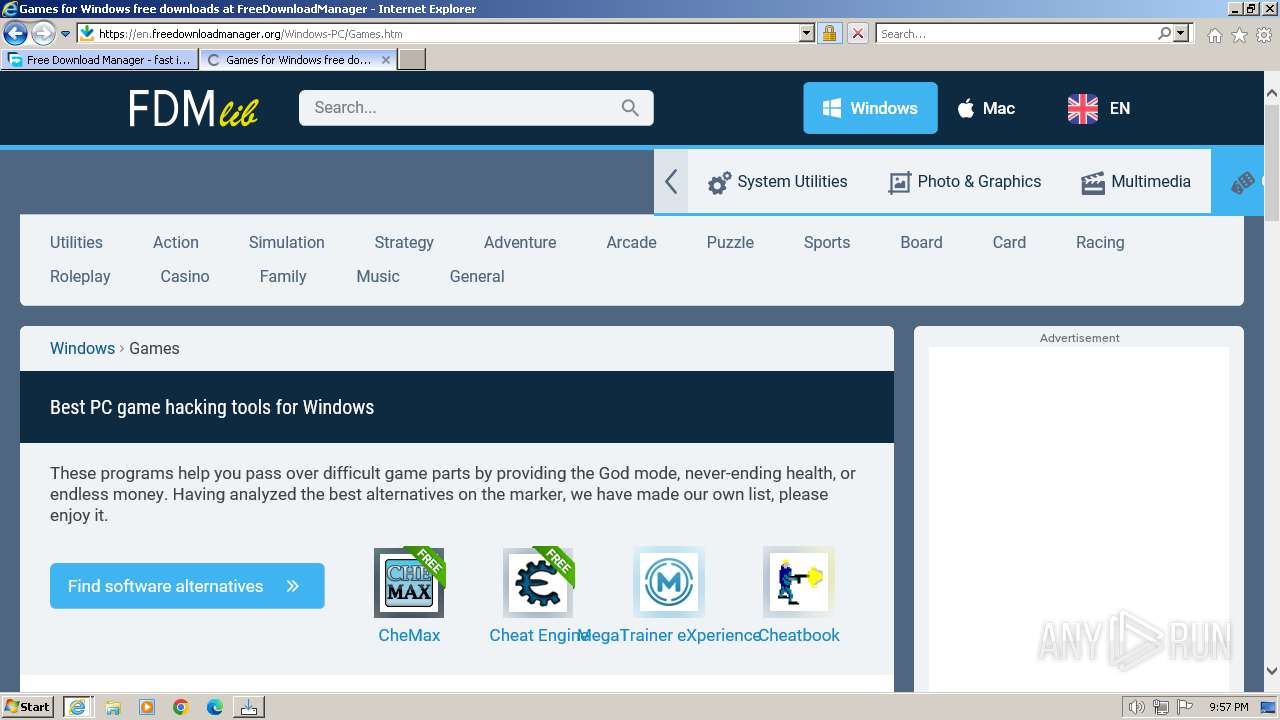This screenshot has width=1280, height=720.
Task: Open Multimedia category
Action: tap(1136, 182)
